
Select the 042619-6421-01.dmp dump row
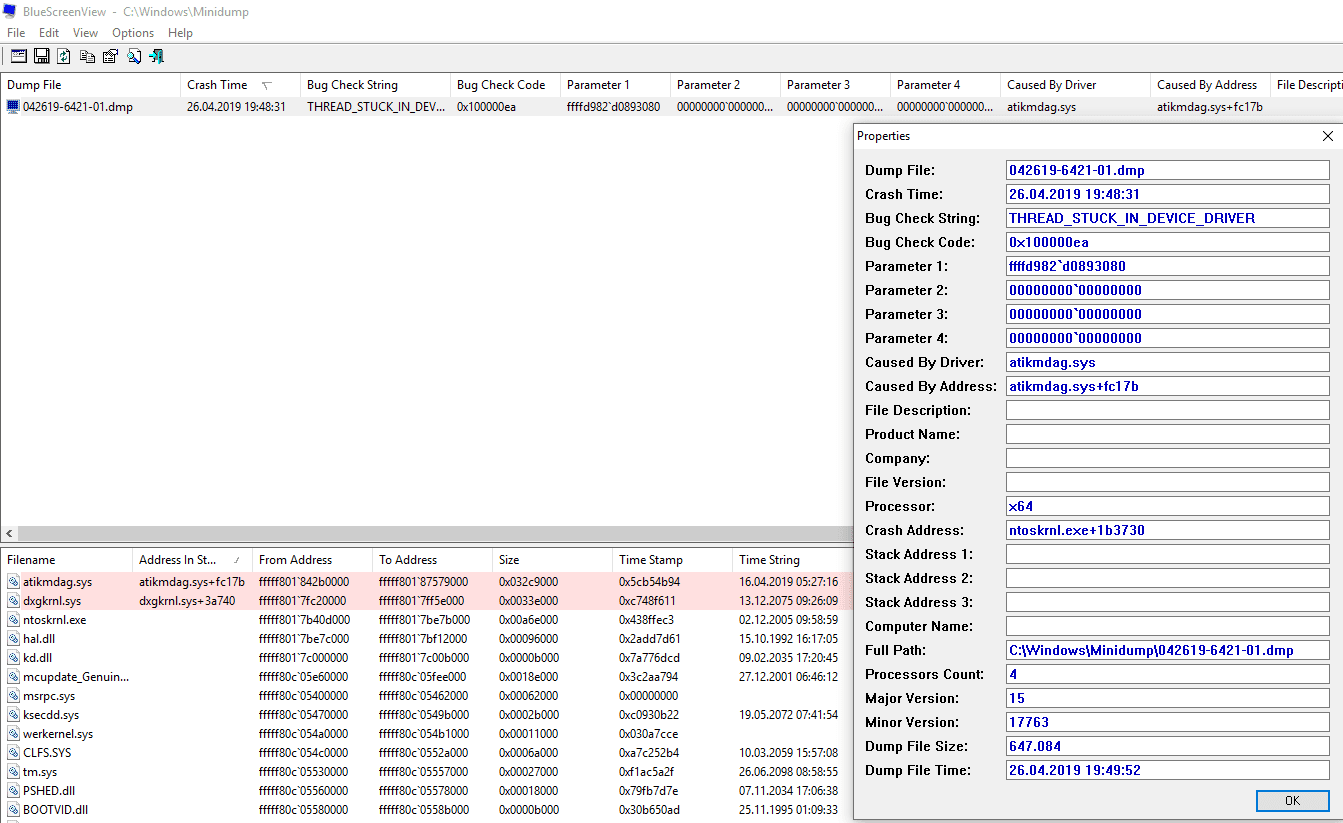[x=425, y=107]
